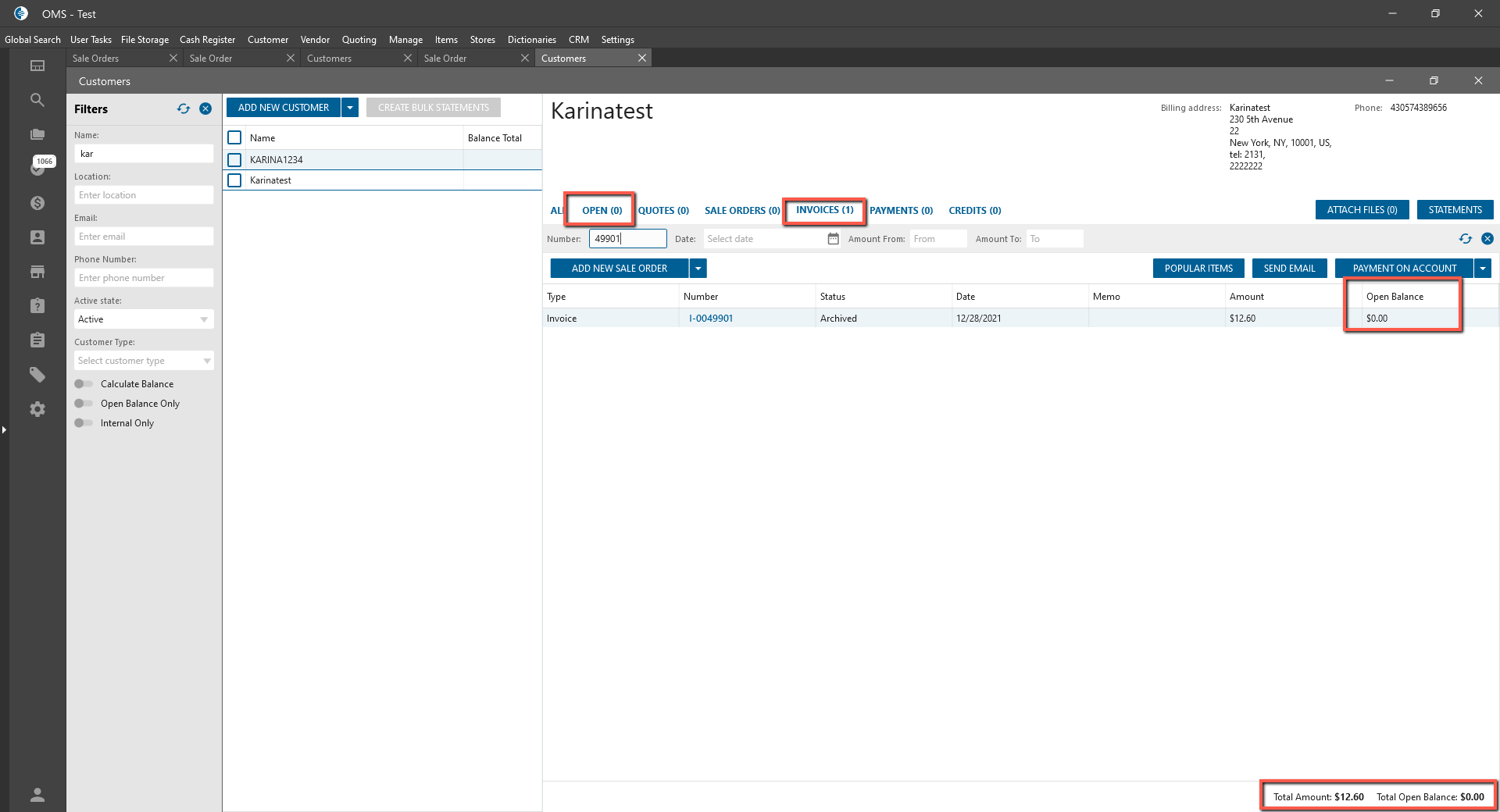Toggle the Calculate Balance switch

[84, 384]
